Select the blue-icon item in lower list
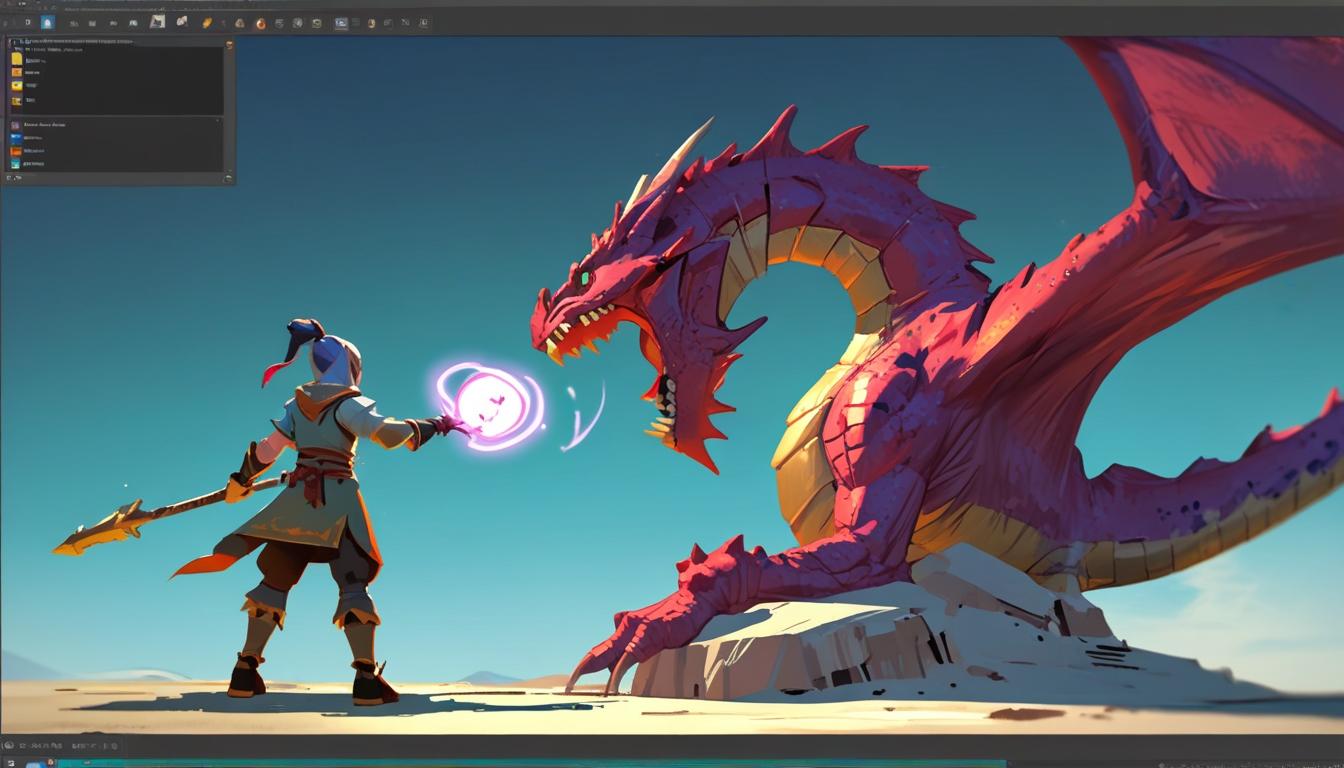 tap(16, 138)
